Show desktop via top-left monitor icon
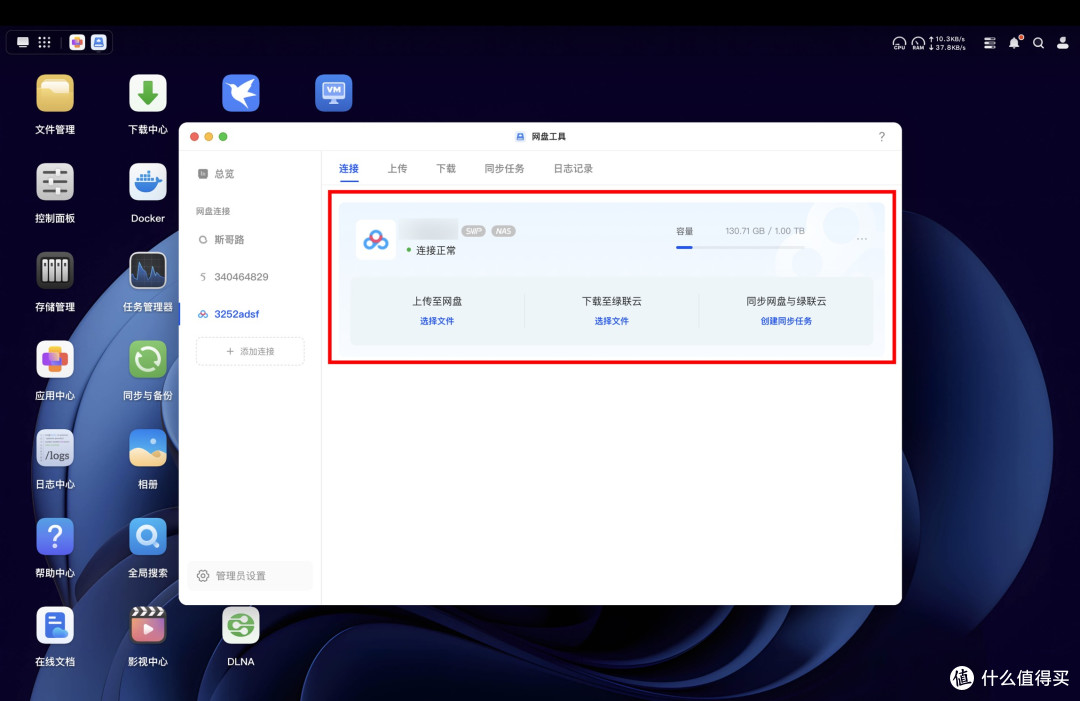The image size is (1080, 701). pyautogui.click(x=23, y=43)
